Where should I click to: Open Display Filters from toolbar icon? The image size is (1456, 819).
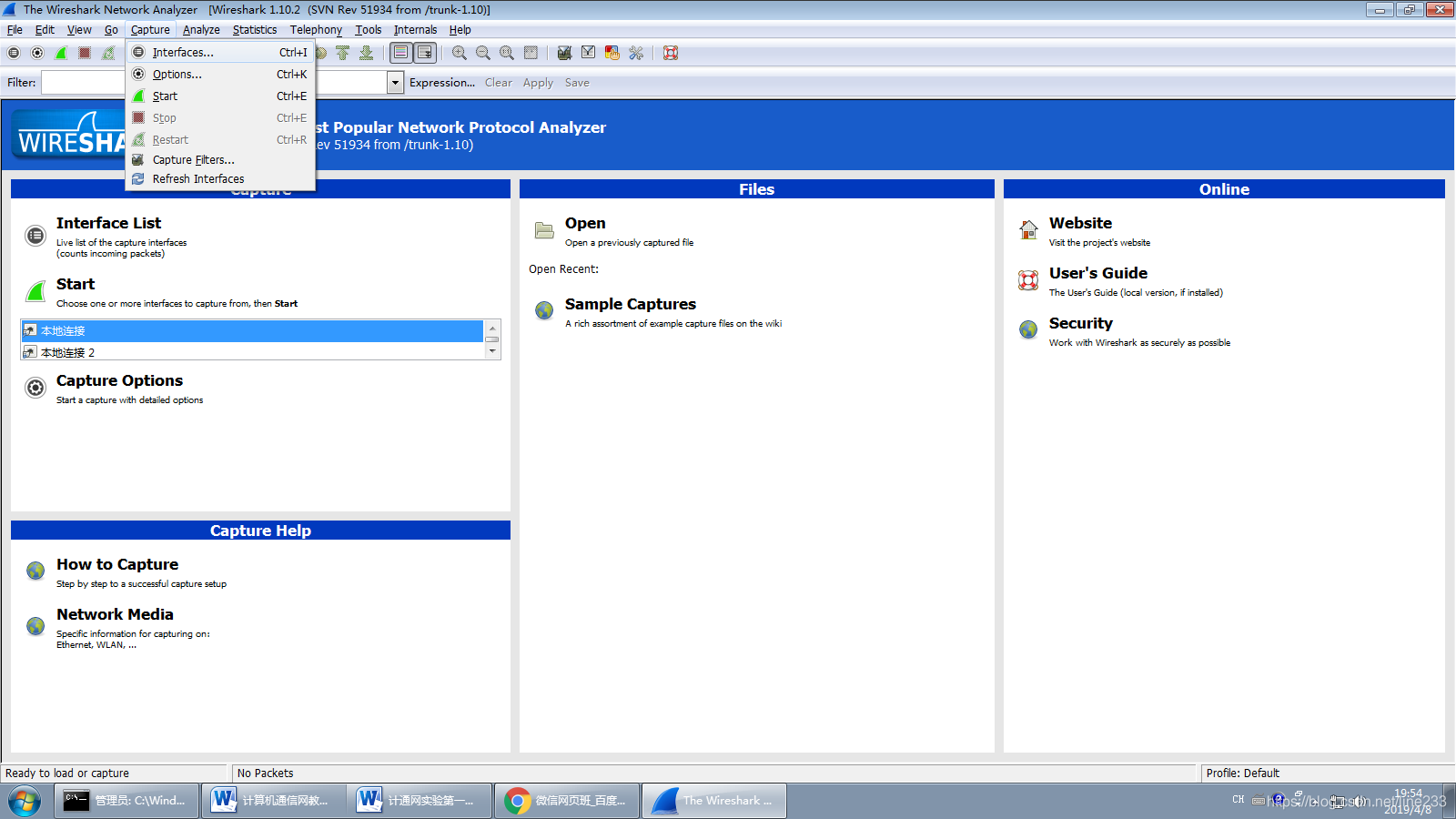click(x=589, y=53)
